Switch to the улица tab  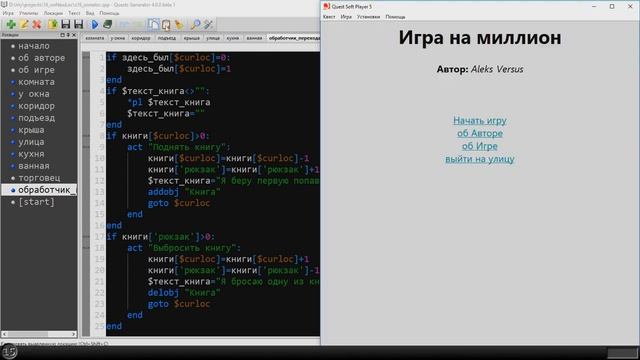click(x=213, y=38)
